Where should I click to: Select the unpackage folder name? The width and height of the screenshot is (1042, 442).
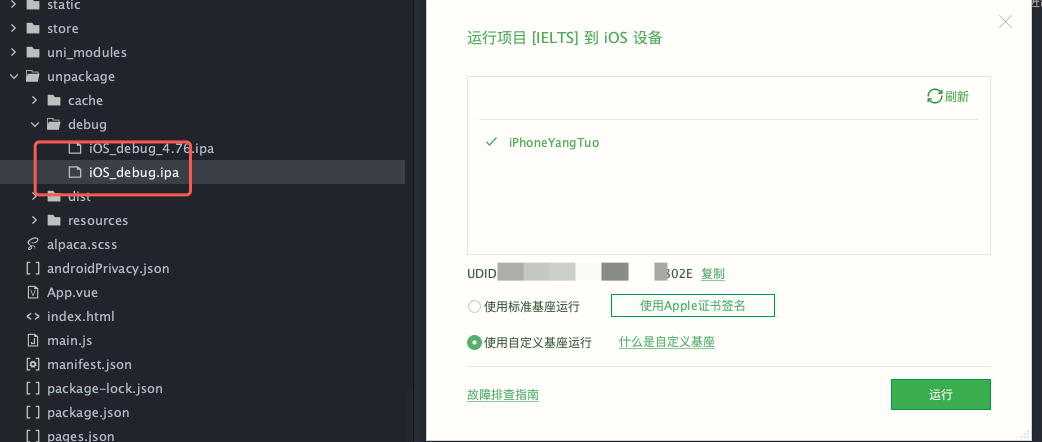81,76
